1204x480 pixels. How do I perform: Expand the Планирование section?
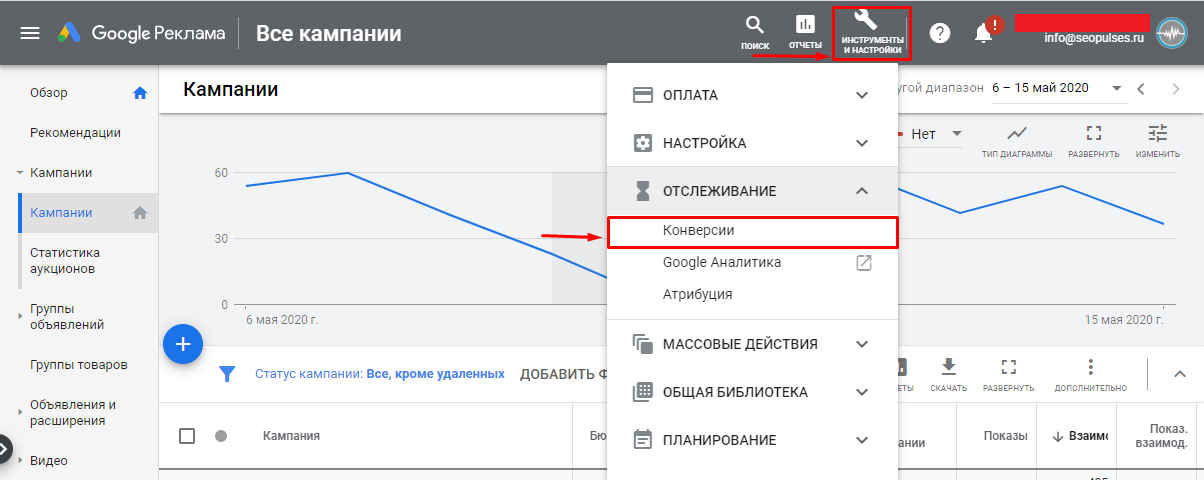coord(752,440)
